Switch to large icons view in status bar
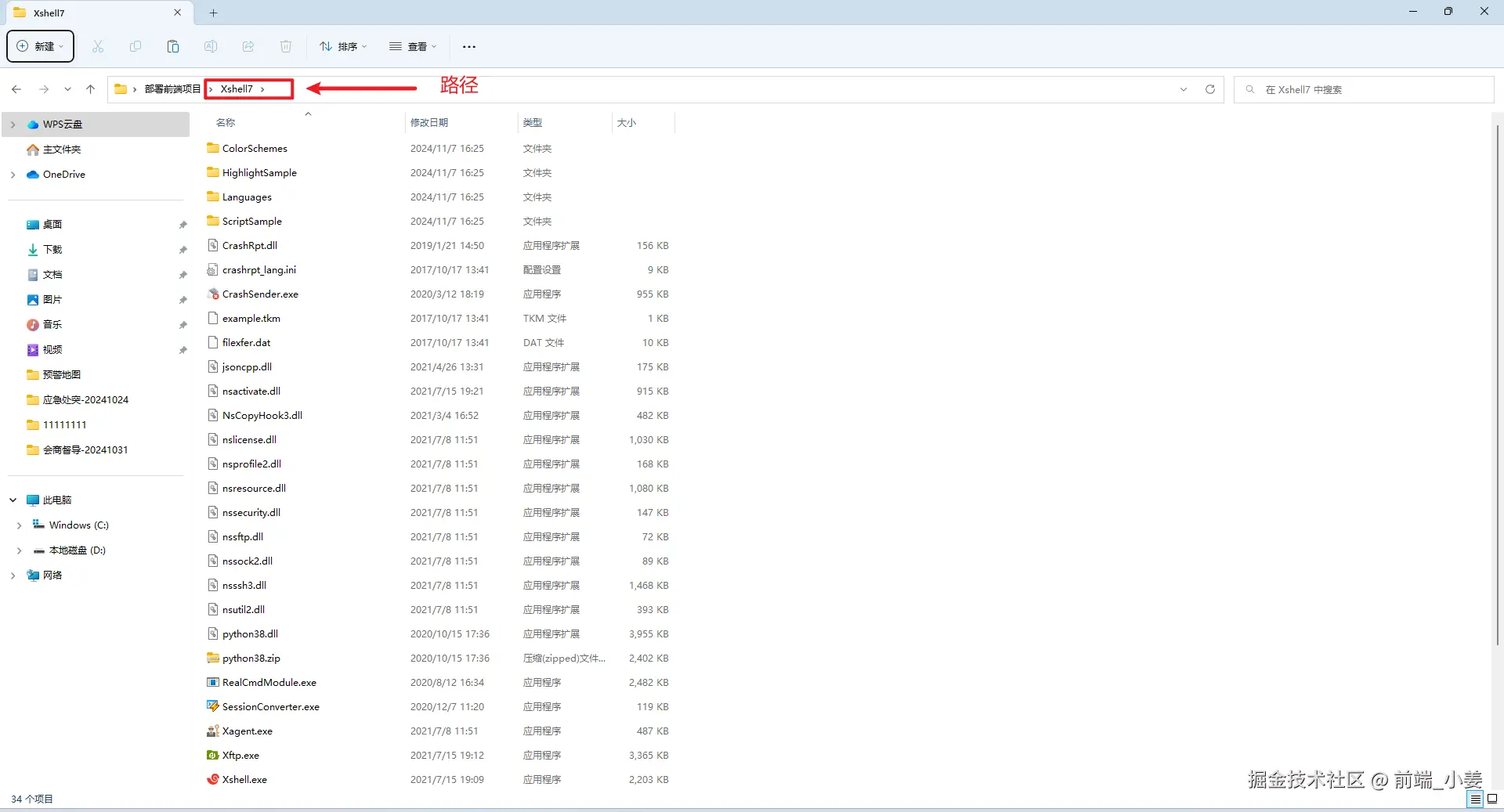The width and height of the screenshot is (1504, 812). pyautogui.click(x=1492, y=799)
